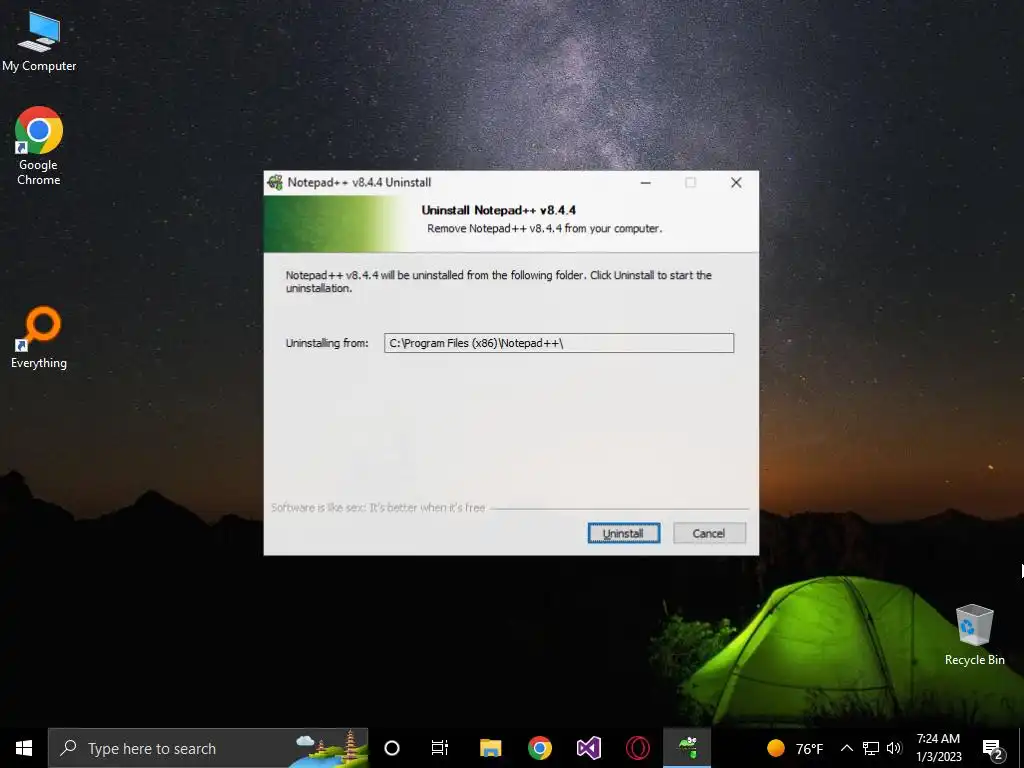Open the Windows Start menu

coord(24,748)
